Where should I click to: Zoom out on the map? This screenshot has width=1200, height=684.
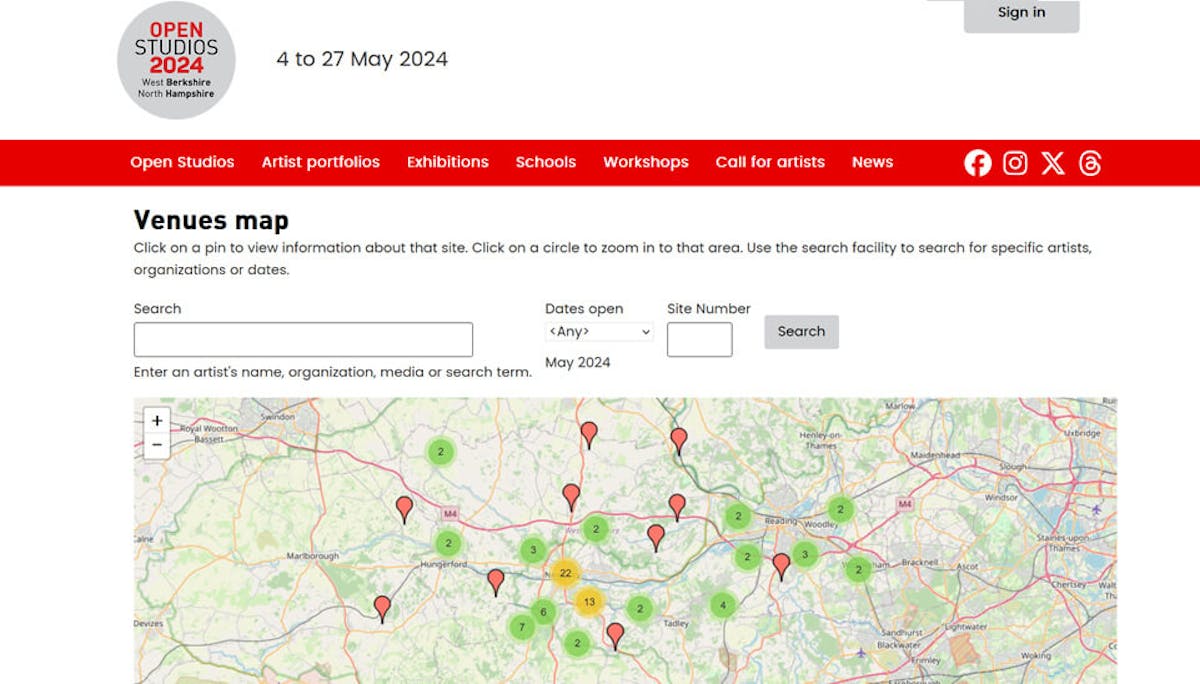(157, 446)
